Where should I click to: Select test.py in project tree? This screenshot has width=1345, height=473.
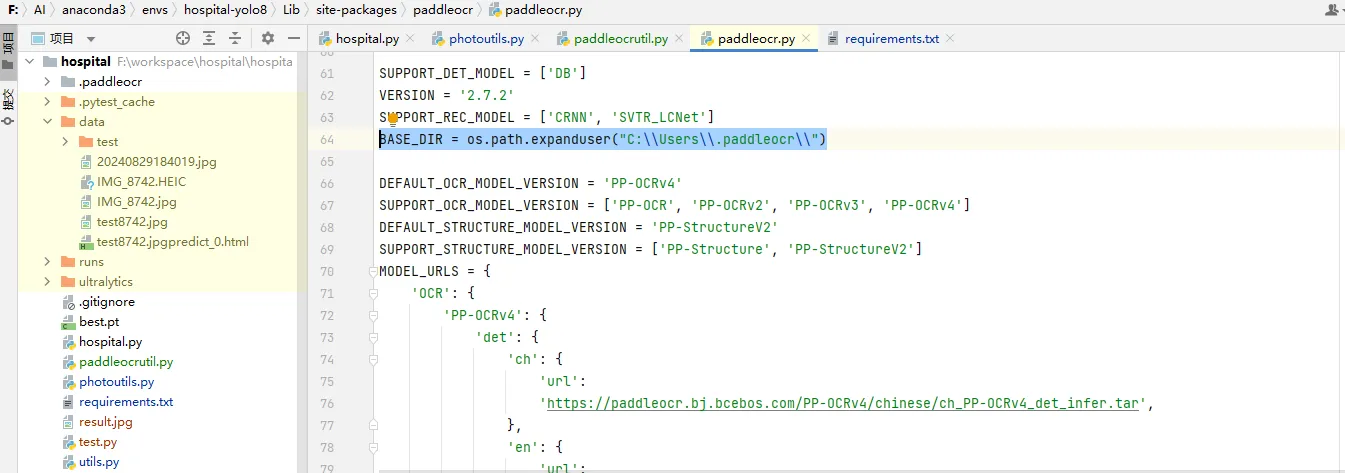pyautogui.click(x=98, y=442)
